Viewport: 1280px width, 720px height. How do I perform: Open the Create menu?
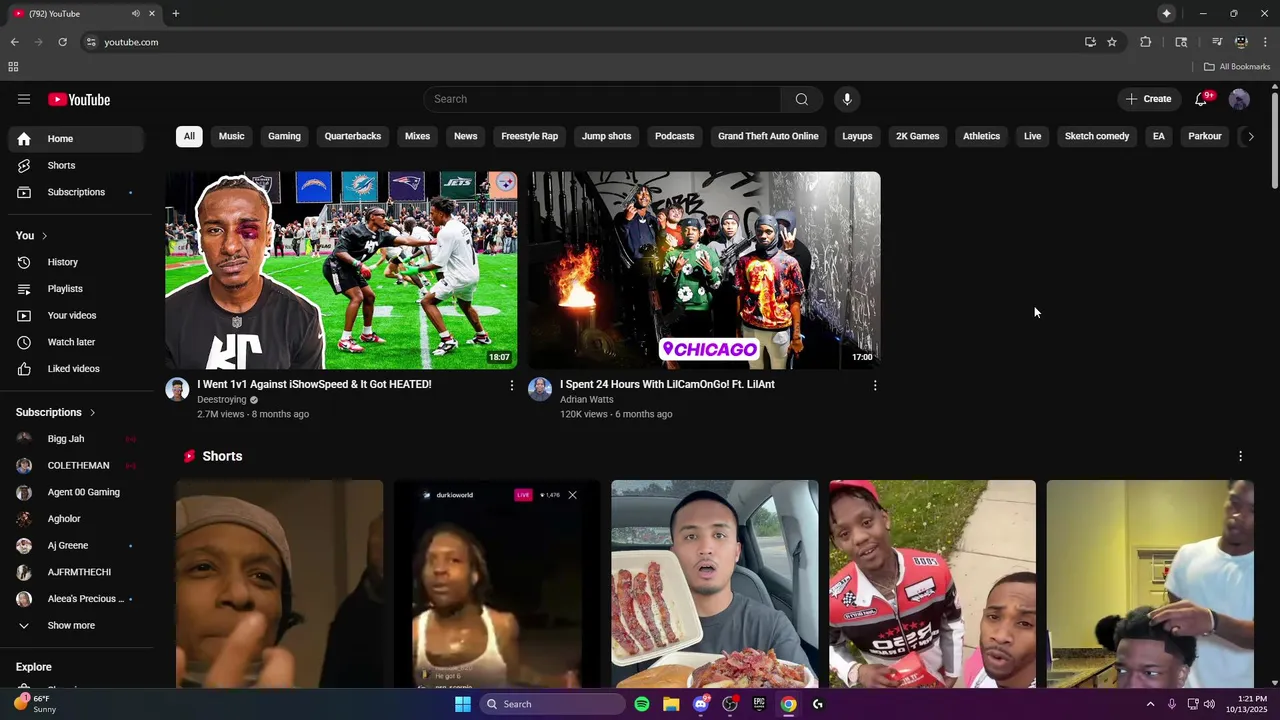coord(1148,99)
